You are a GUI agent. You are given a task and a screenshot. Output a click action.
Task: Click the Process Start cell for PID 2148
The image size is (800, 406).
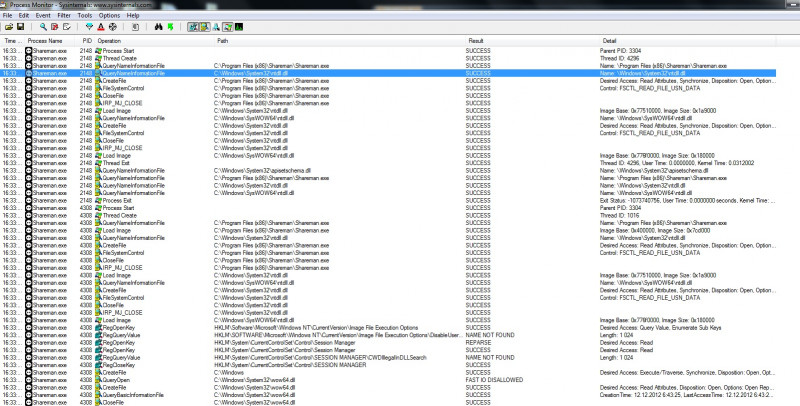[x=118, y=51]
